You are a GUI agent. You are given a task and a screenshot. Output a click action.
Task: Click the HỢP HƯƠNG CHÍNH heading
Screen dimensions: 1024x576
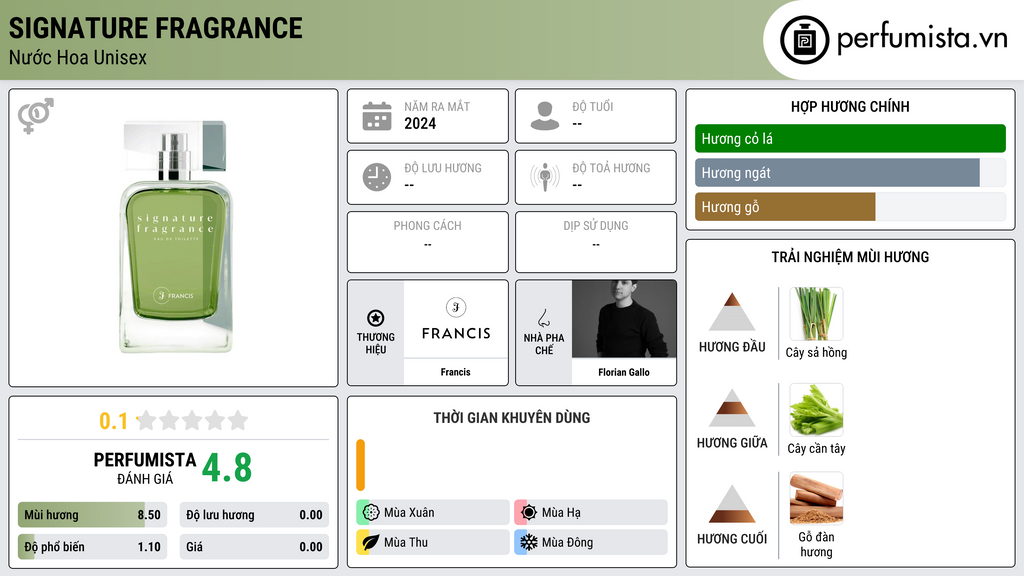(850, 106)
